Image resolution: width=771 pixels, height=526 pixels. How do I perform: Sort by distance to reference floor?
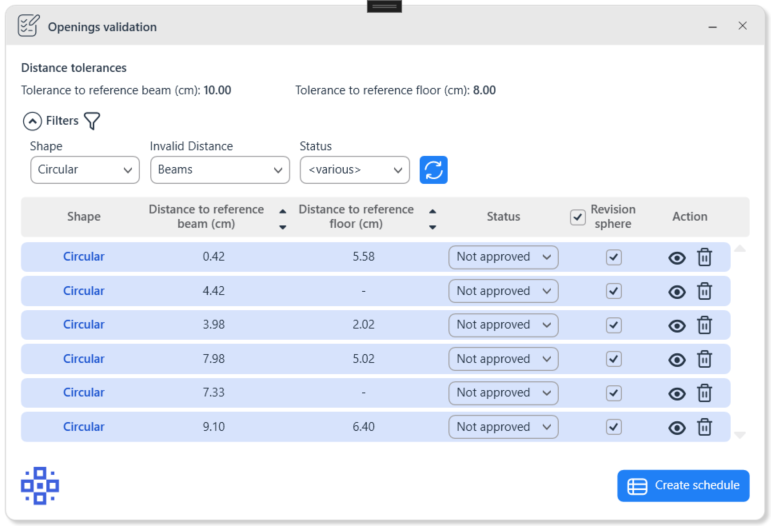(x=432, y=218)
